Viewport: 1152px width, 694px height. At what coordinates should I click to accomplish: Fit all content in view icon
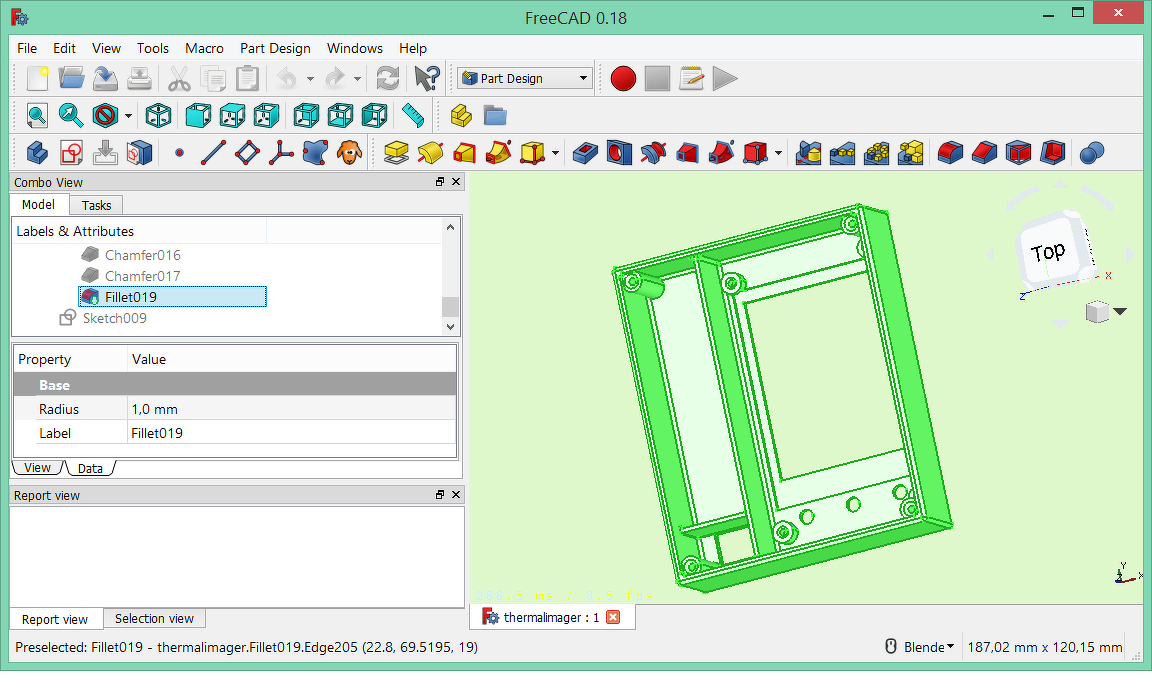coord(37,115)
